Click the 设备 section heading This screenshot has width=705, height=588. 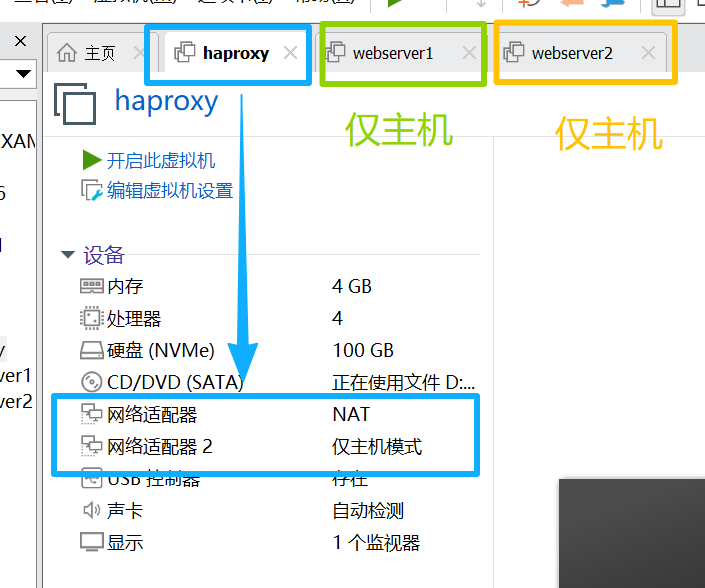coord(104,255)
